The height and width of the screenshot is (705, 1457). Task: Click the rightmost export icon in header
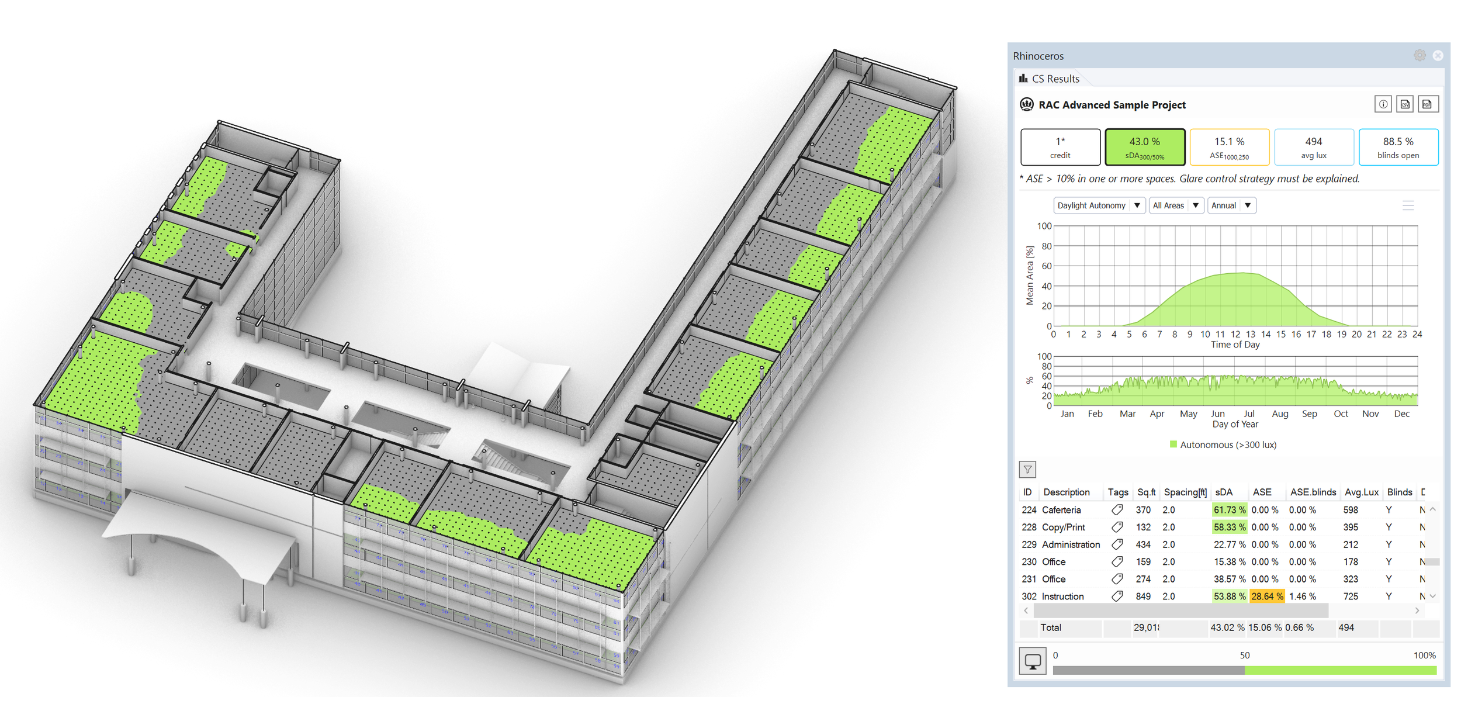tap(1428, 104)
